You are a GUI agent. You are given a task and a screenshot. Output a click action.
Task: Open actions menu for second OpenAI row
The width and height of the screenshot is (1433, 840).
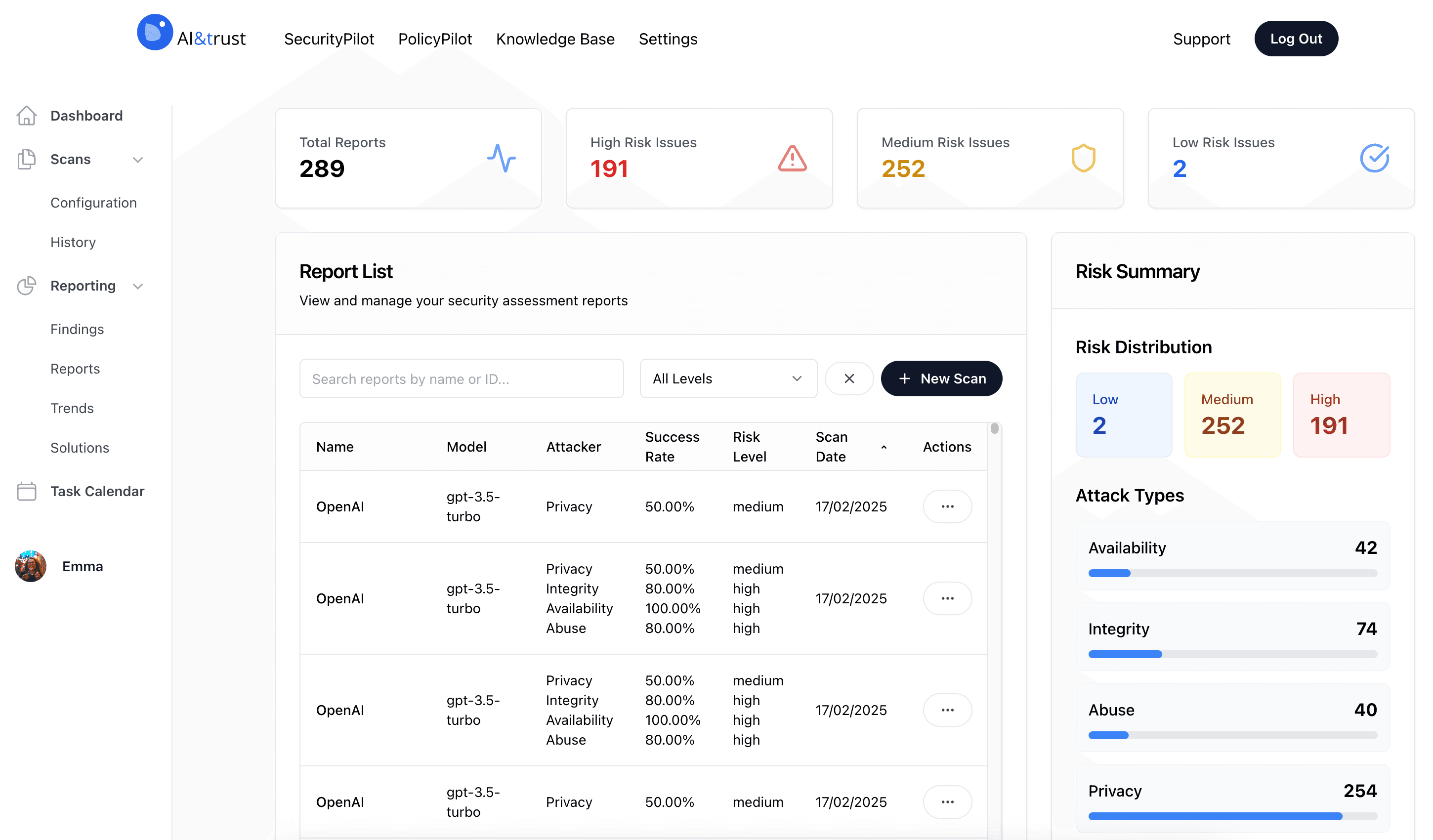[947, 598]
